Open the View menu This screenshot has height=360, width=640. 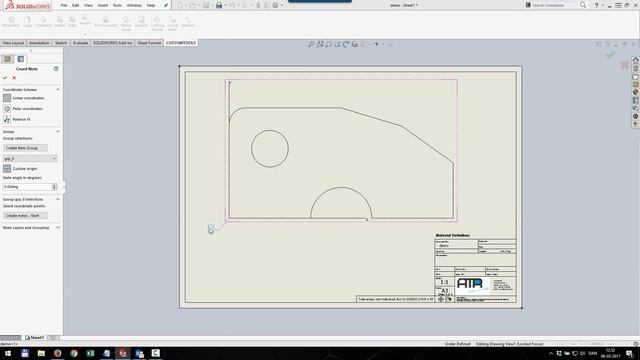click(88, 6)
